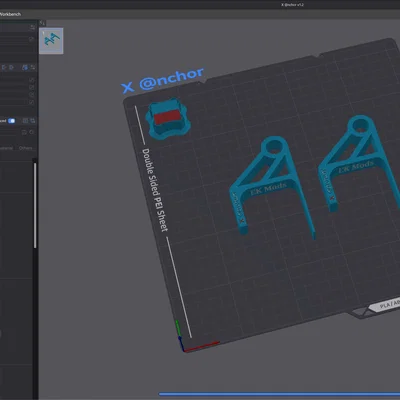
Task: Save the process preset icon
Action: [x=24, y=132]
